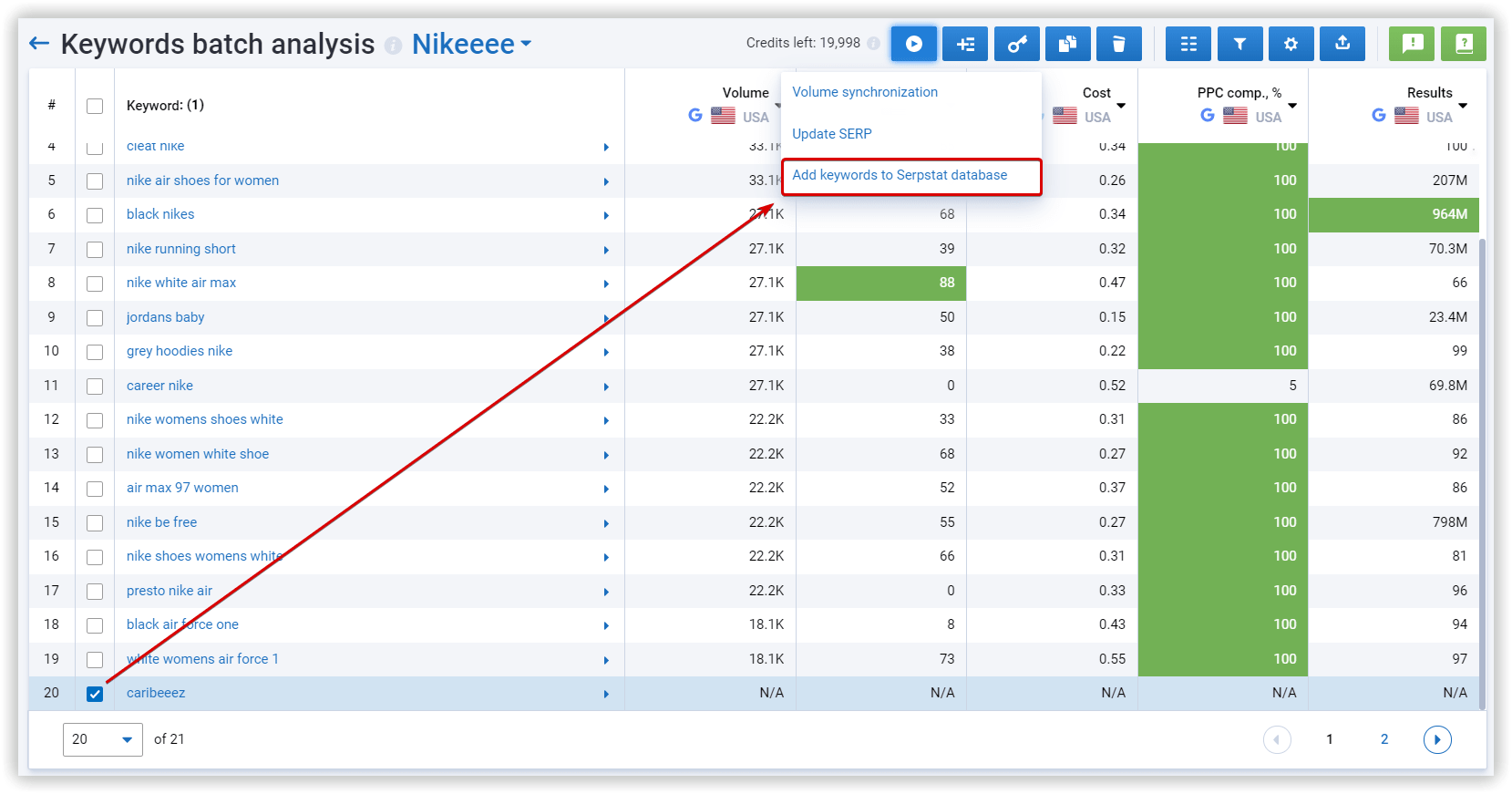Screen dimensions: 1512x794
Task: Check the box for nike air shoes for women
Action: (95, 181)
